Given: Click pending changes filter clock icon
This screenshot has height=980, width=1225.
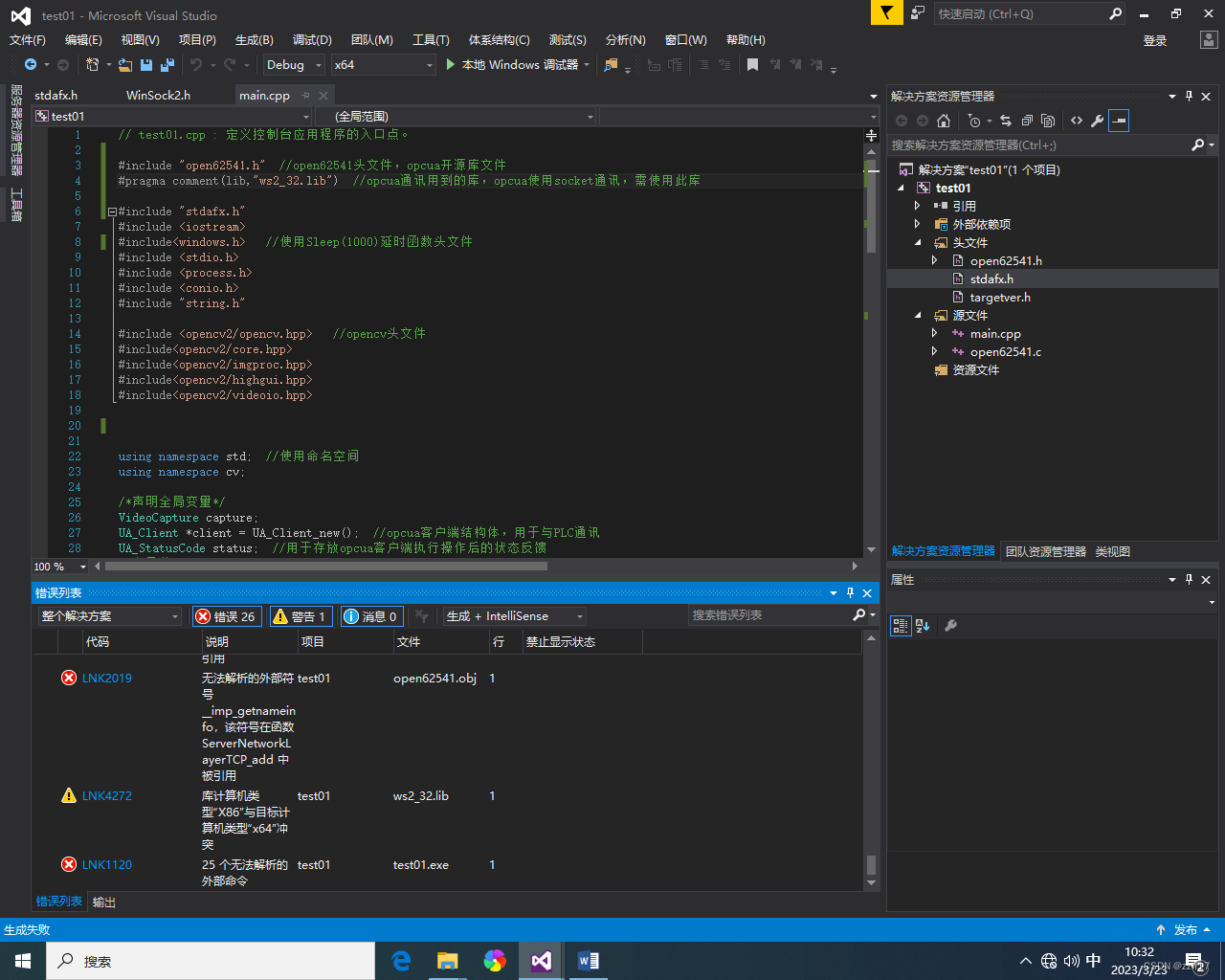Looking at the screenshot, I should click(x=974, y=121).
